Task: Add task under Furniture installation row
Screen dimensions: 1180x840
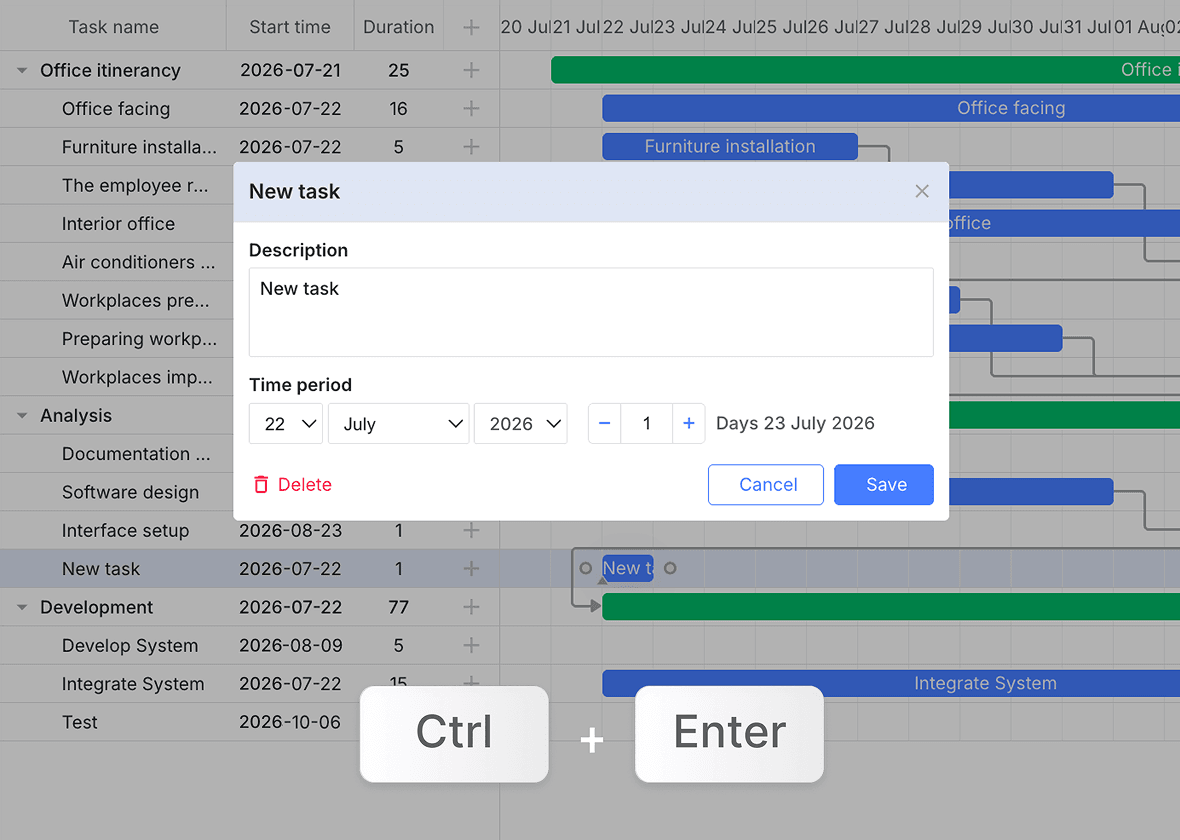Action: pos(471,147)
